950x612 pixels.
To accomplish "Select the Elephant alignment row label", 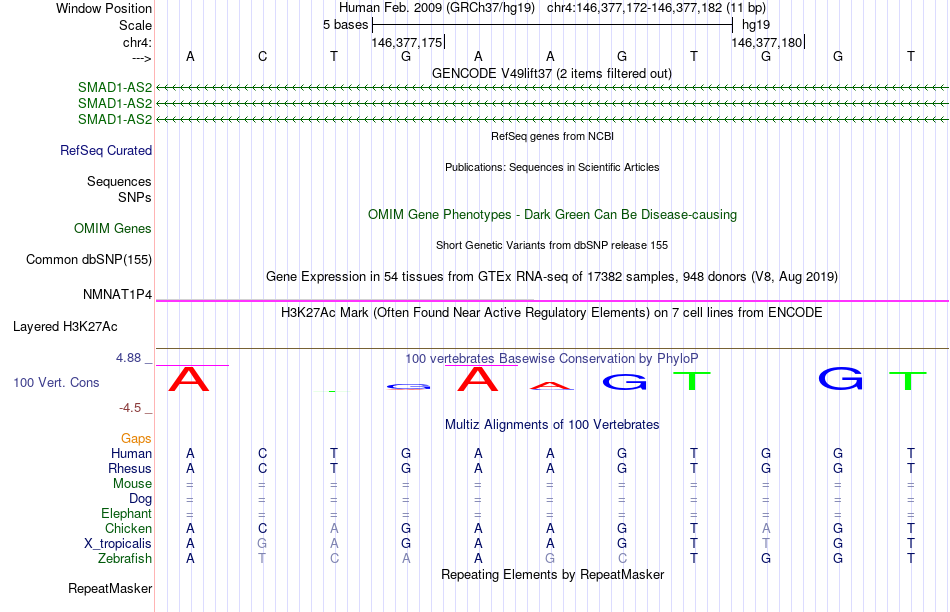I will 126,513.
